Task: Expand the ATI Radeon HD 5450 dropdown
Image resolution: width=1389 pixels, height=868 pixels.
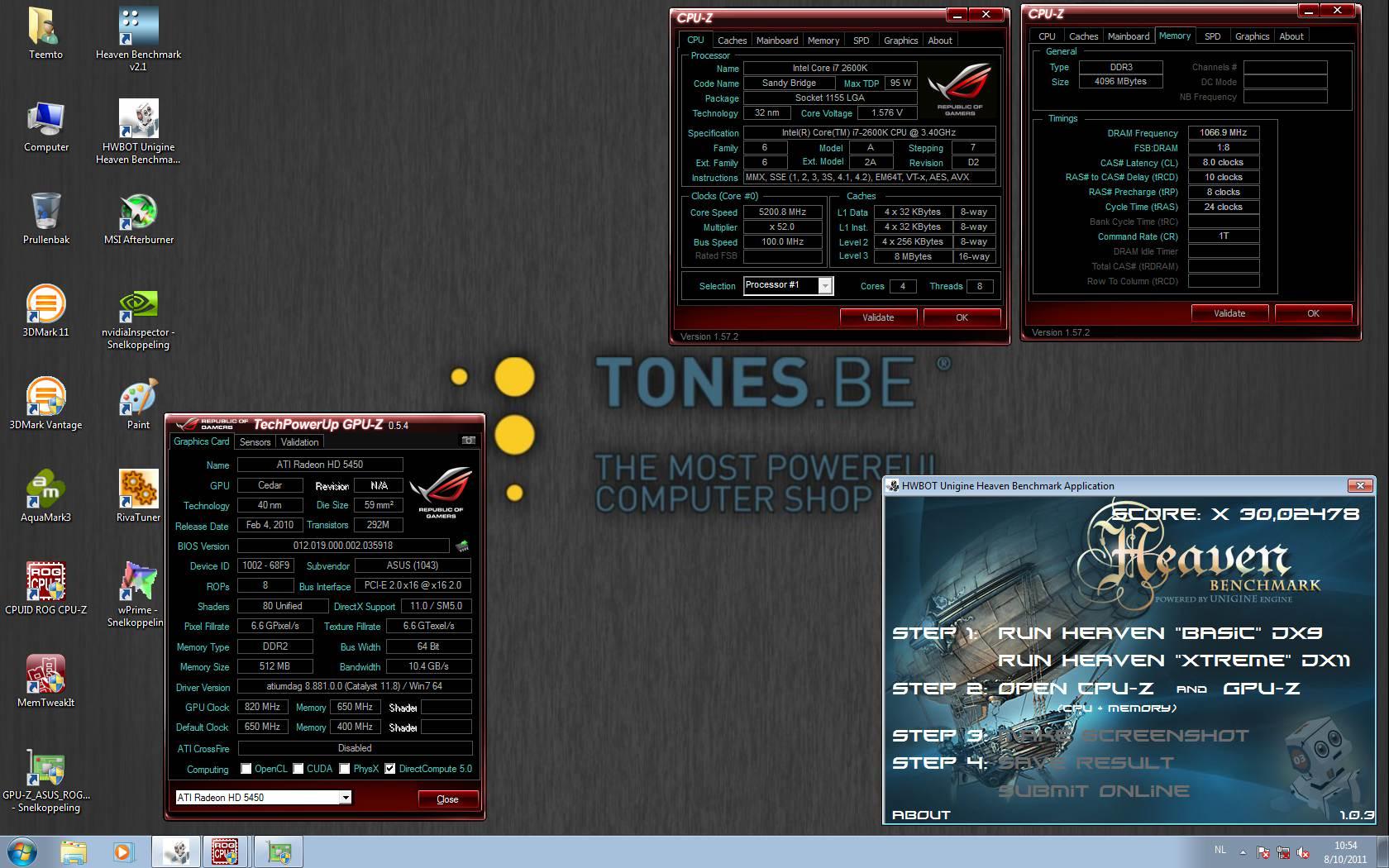Action: click(346, 798)
